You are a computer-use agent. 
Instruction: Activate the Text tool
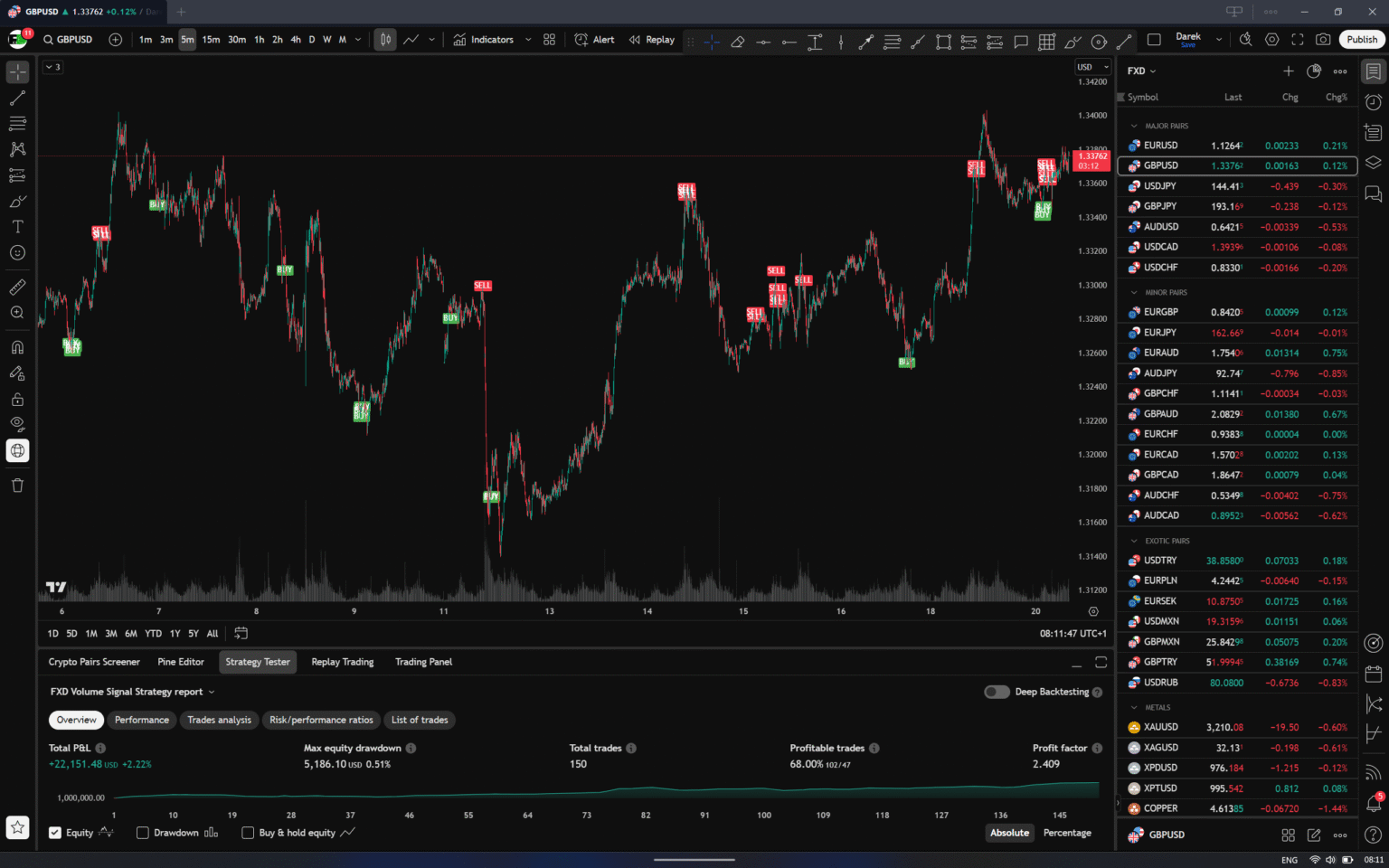[18, 227]
